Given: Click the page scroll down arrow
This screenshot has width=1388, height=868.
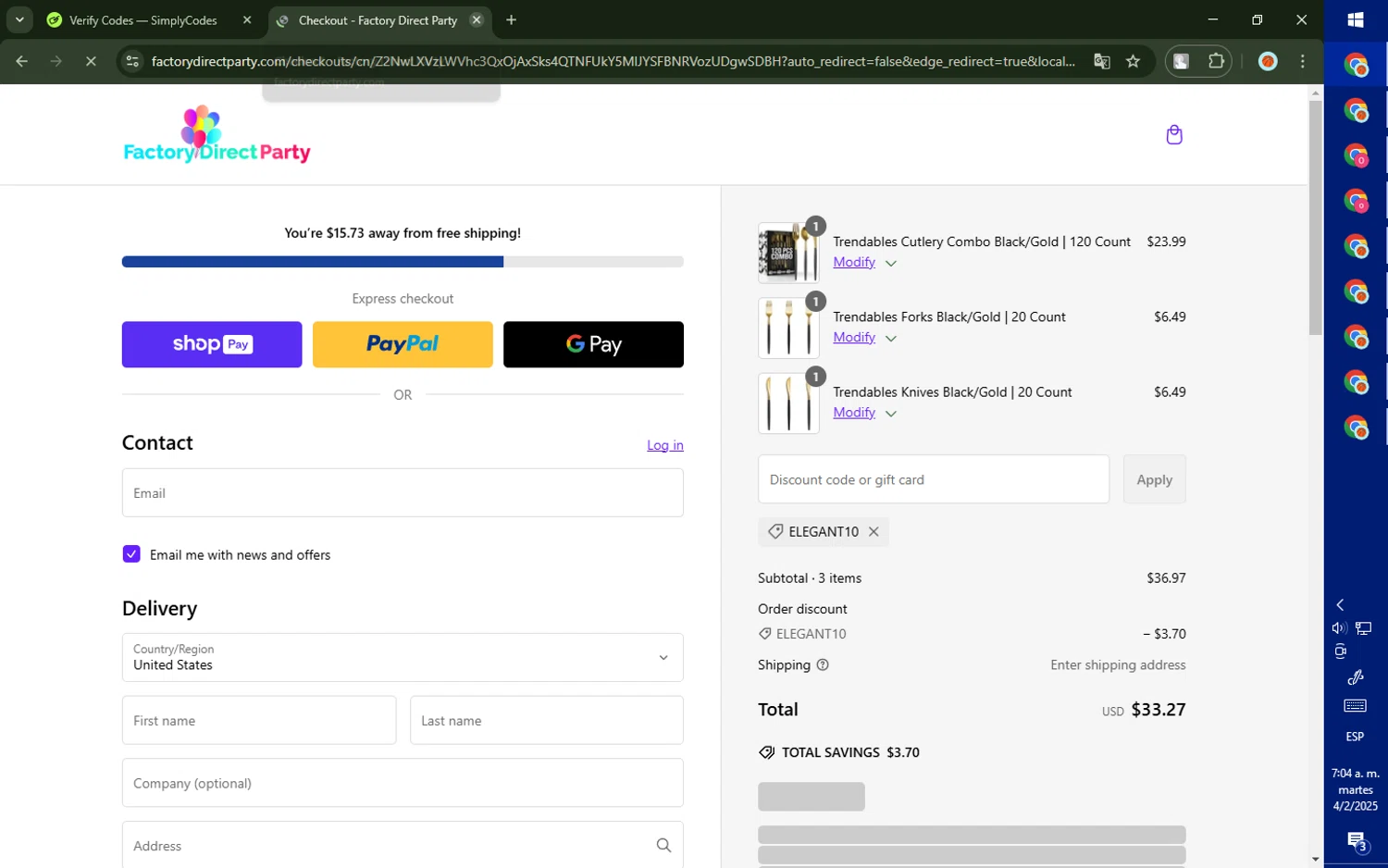Looking at the screenshot, I should [x=1315, y=860].
